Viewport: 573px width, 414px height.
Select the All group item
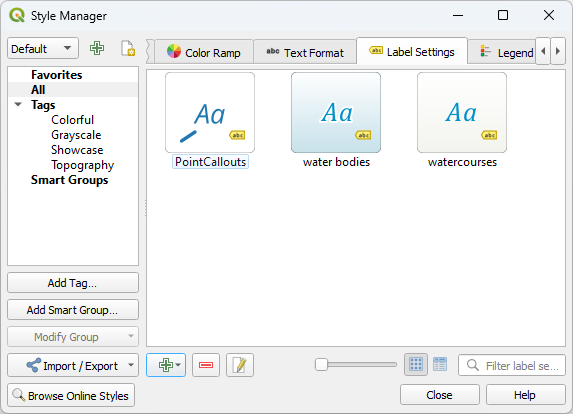tap(38, 90)
